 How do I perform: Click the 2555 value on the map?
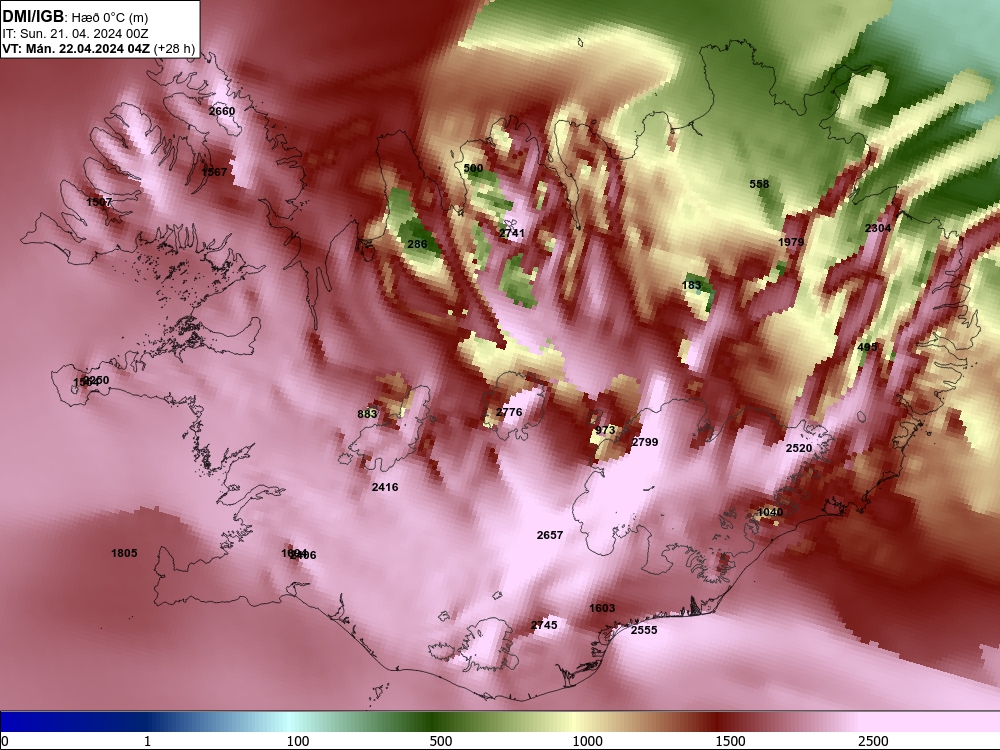643,630
